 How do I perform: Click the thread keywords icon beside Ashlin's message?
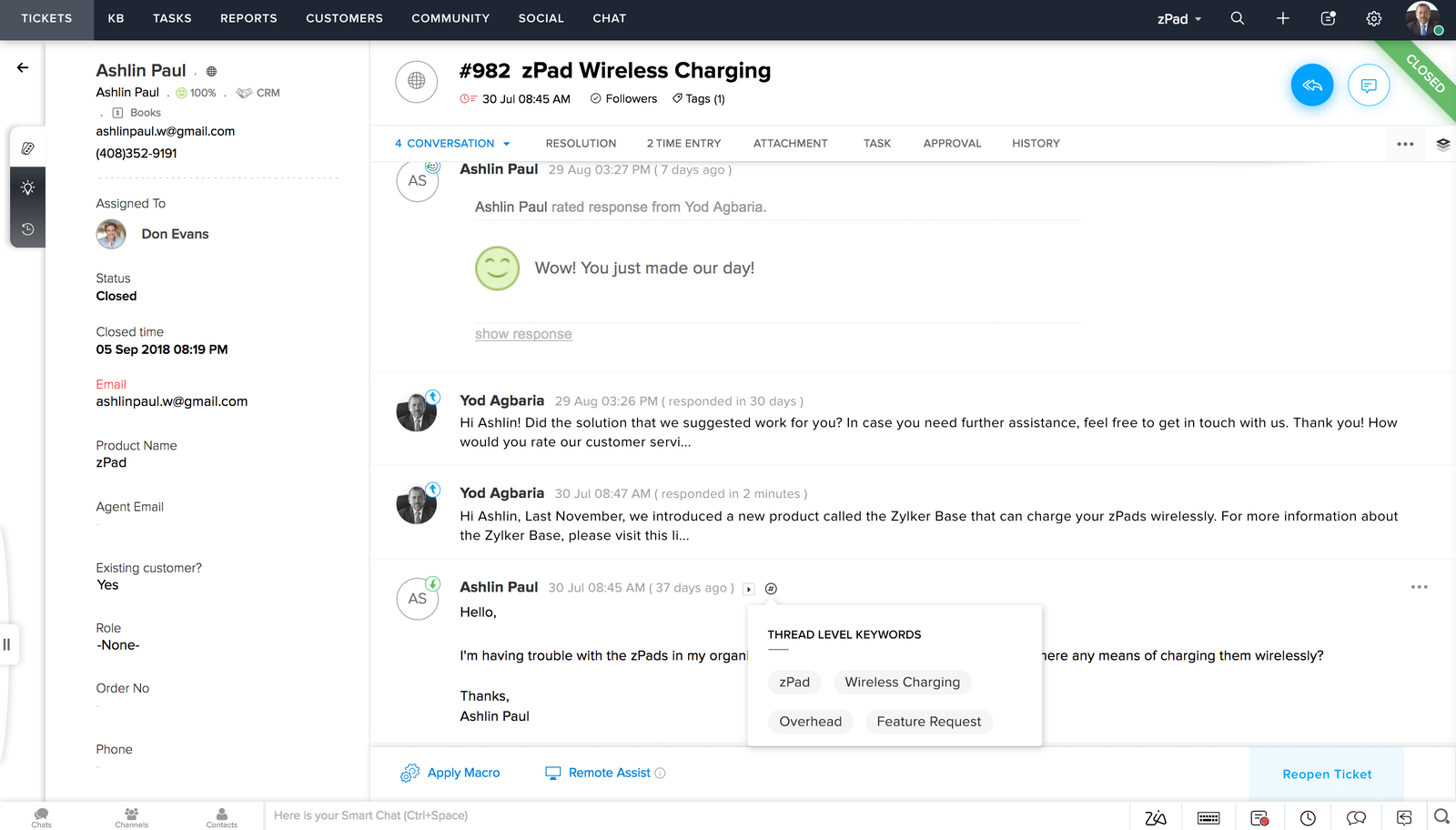click(771, 589)
